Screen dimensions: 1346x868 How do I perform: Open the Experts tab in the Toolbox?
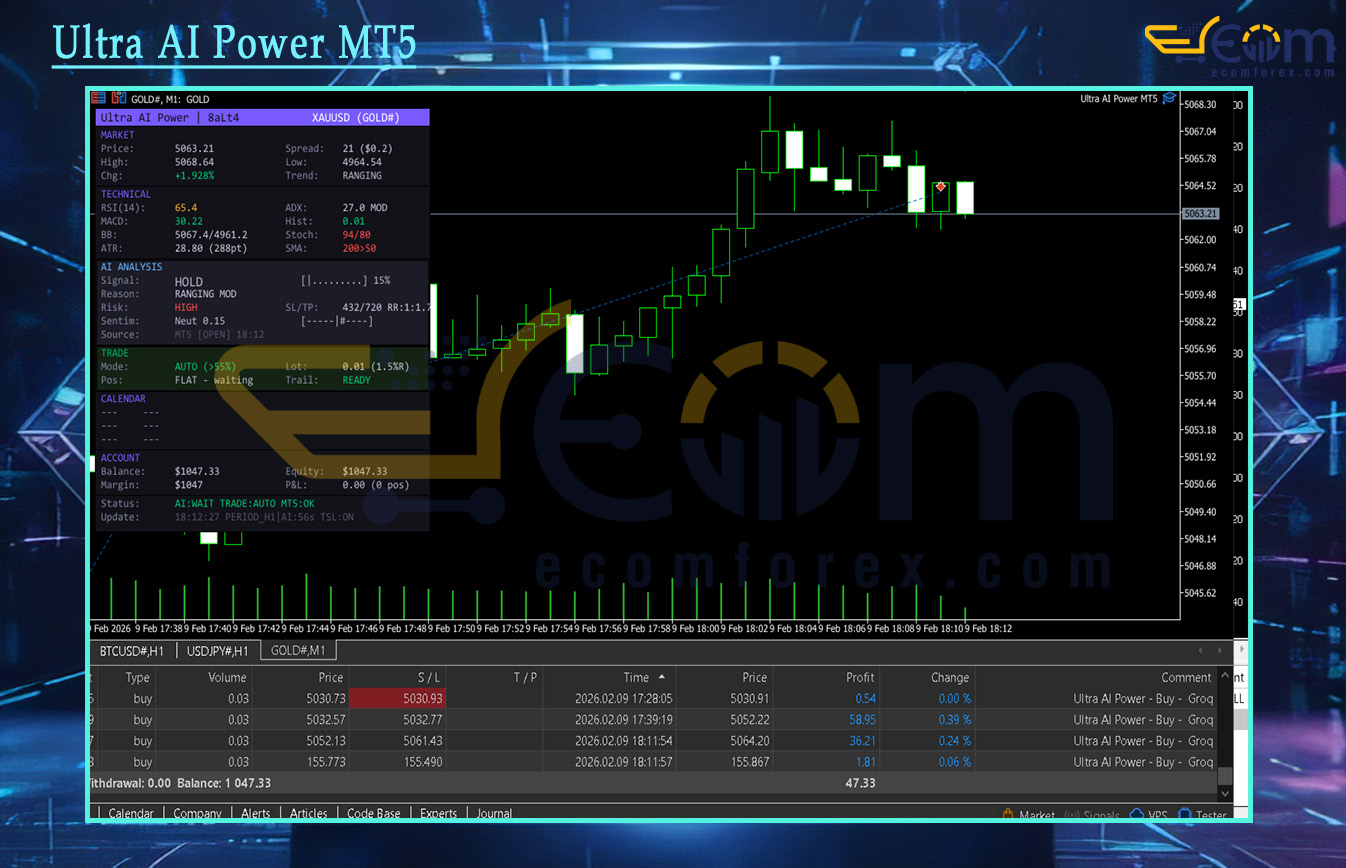click(438, 814)
